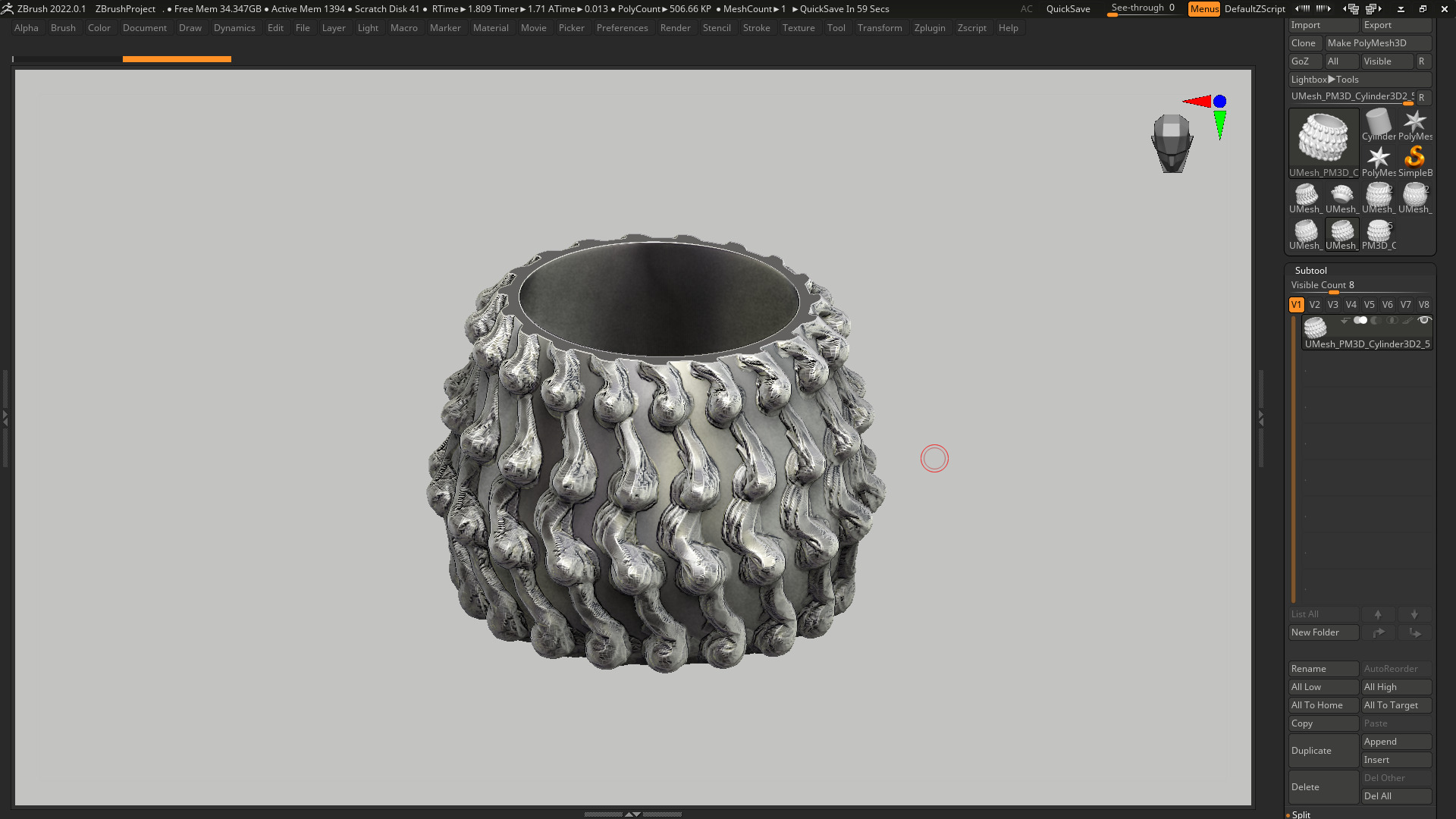1456x819 pixels.
Task: Click the Rename button
Action: [x=1323, y=669]
